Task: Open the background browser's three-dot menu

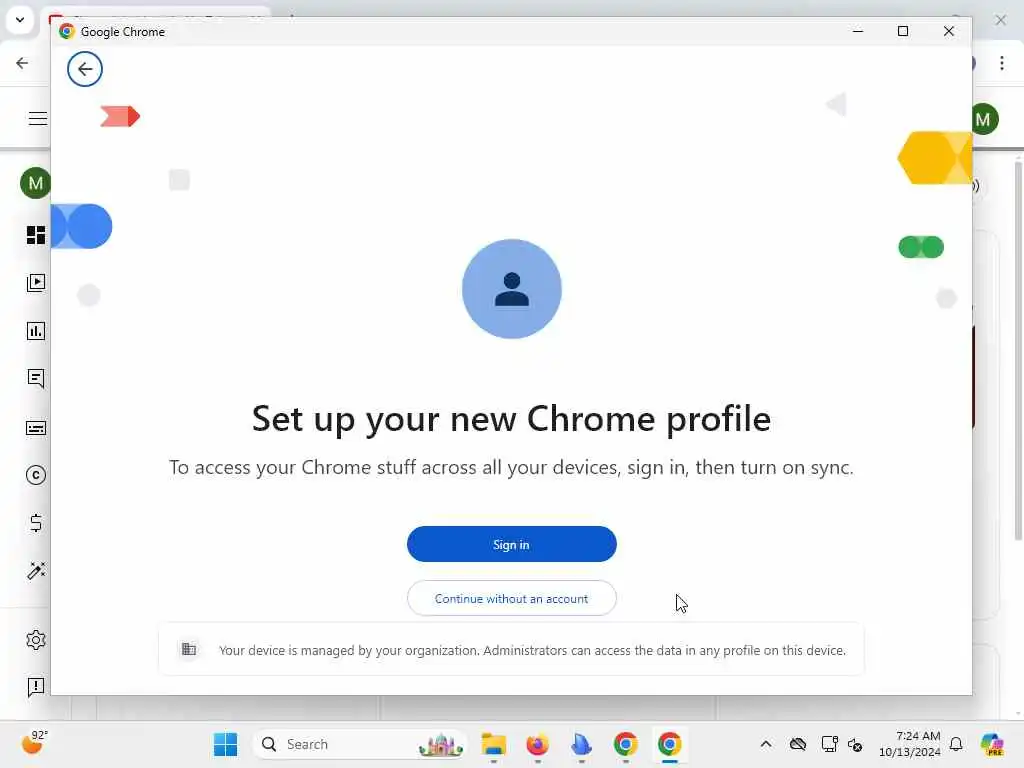Action: [1002, 63]
